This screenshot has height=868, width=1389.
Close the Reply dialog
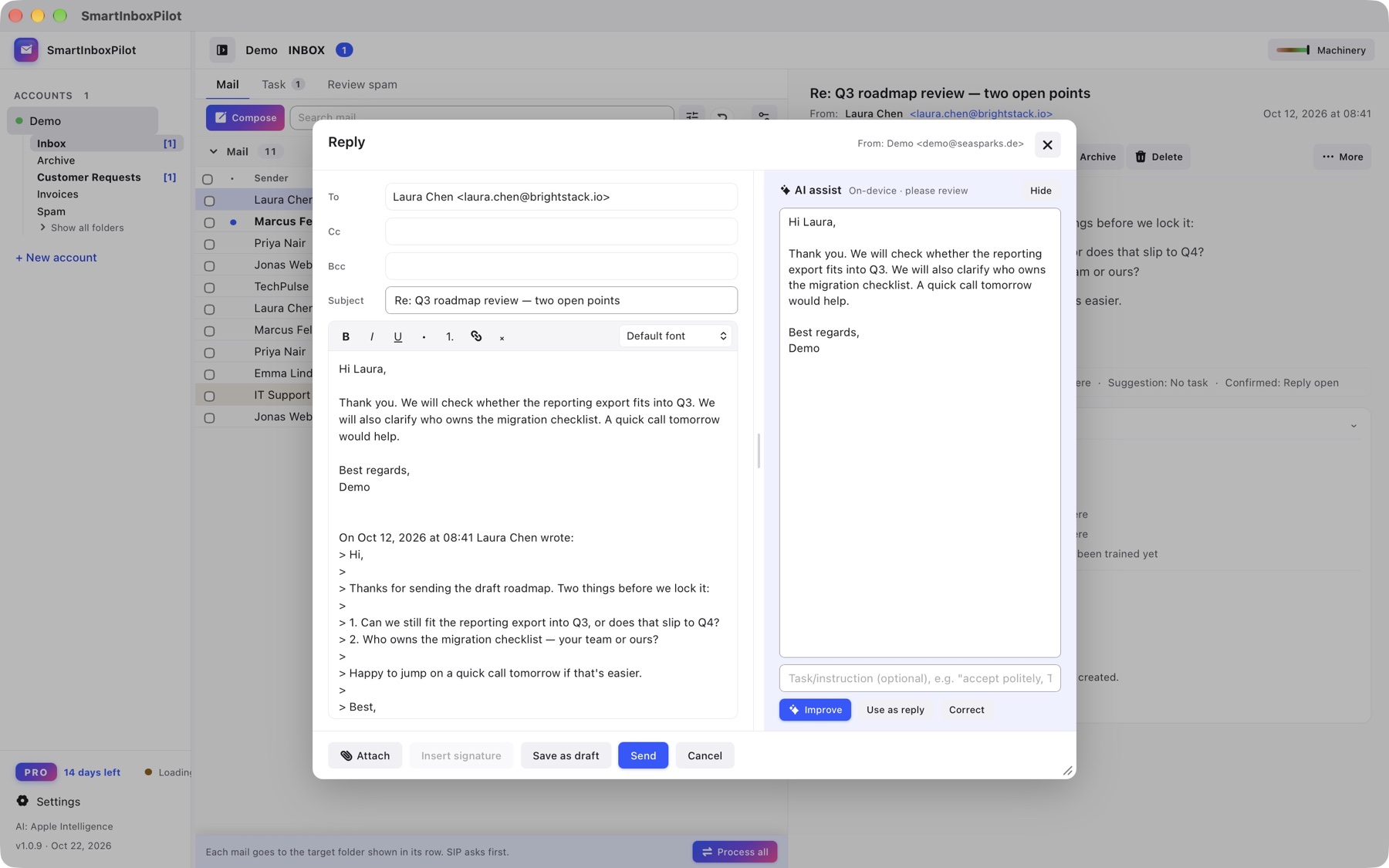(x=1047, y=144)
